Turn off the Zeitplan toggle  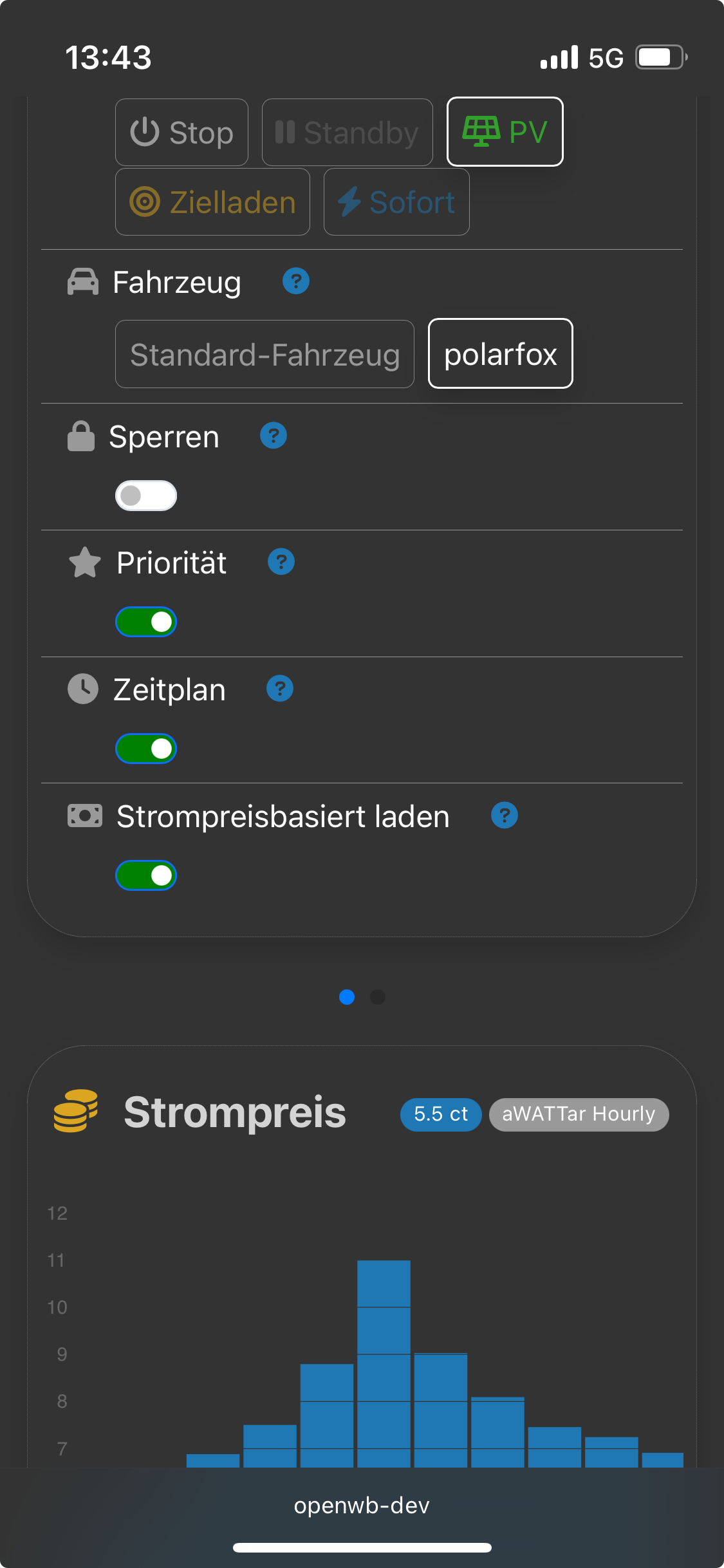pos(146,749)
